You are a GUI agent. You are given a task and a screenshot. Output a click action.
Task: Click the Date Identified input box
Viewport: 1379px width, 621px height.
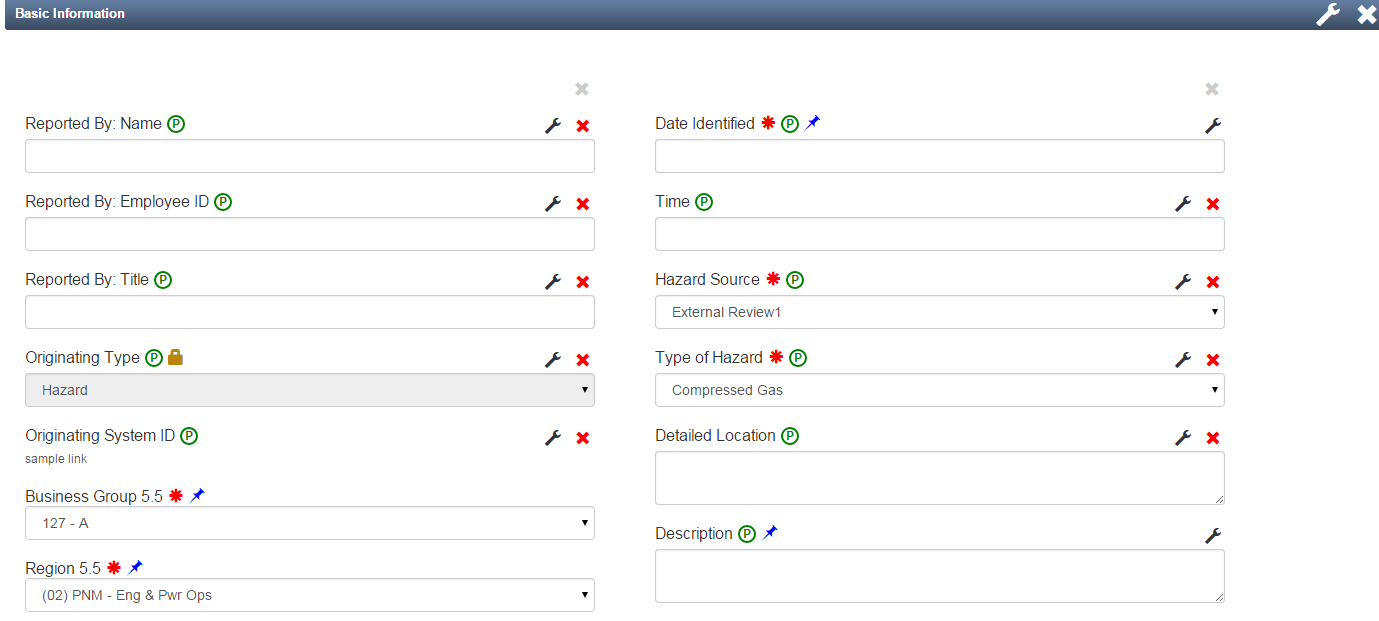[940, 156]
